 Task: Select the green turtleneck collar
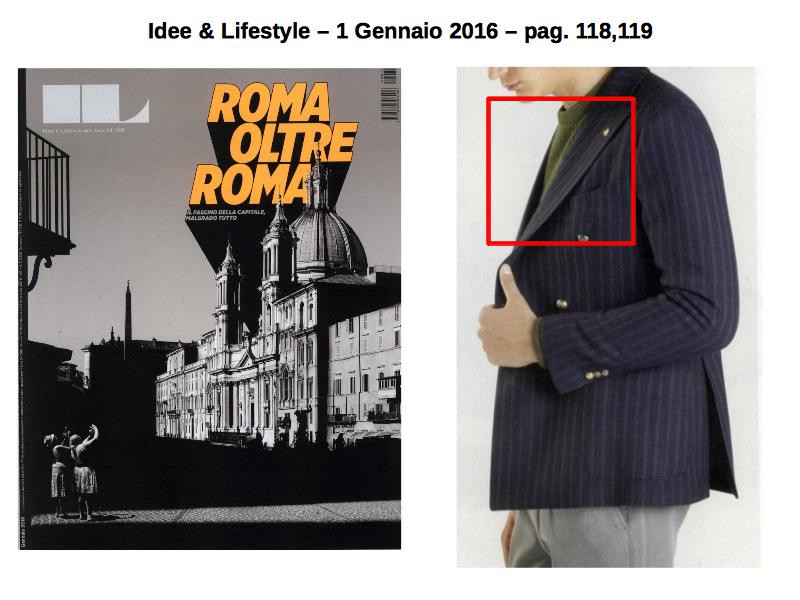point(569,118)
